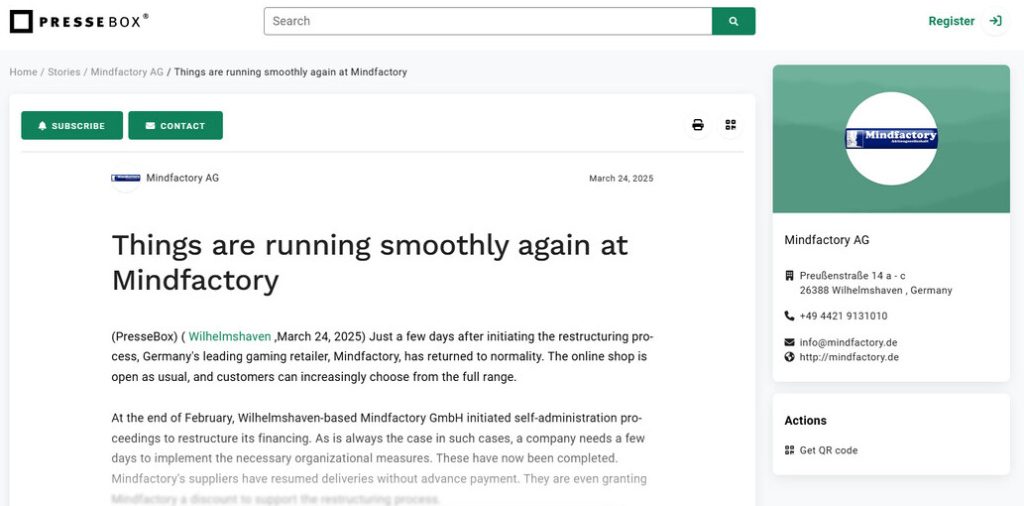Navigate to Stories in the breadcrumb
This screenshot has height=506, width=1024.
click(64, 72)
